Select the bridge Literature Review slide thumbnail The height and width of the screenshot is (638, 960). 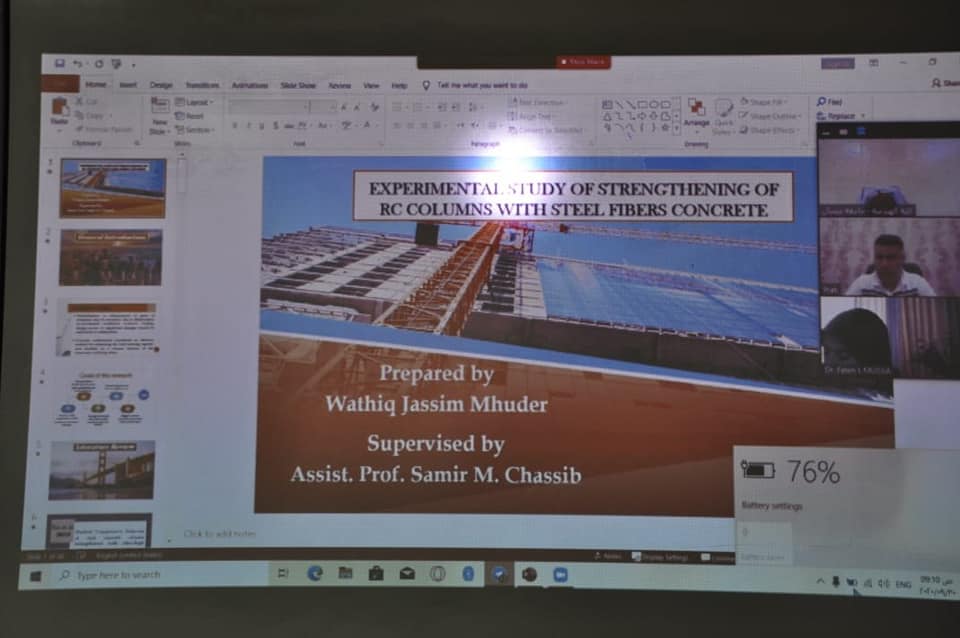click(x=101, y=469)
